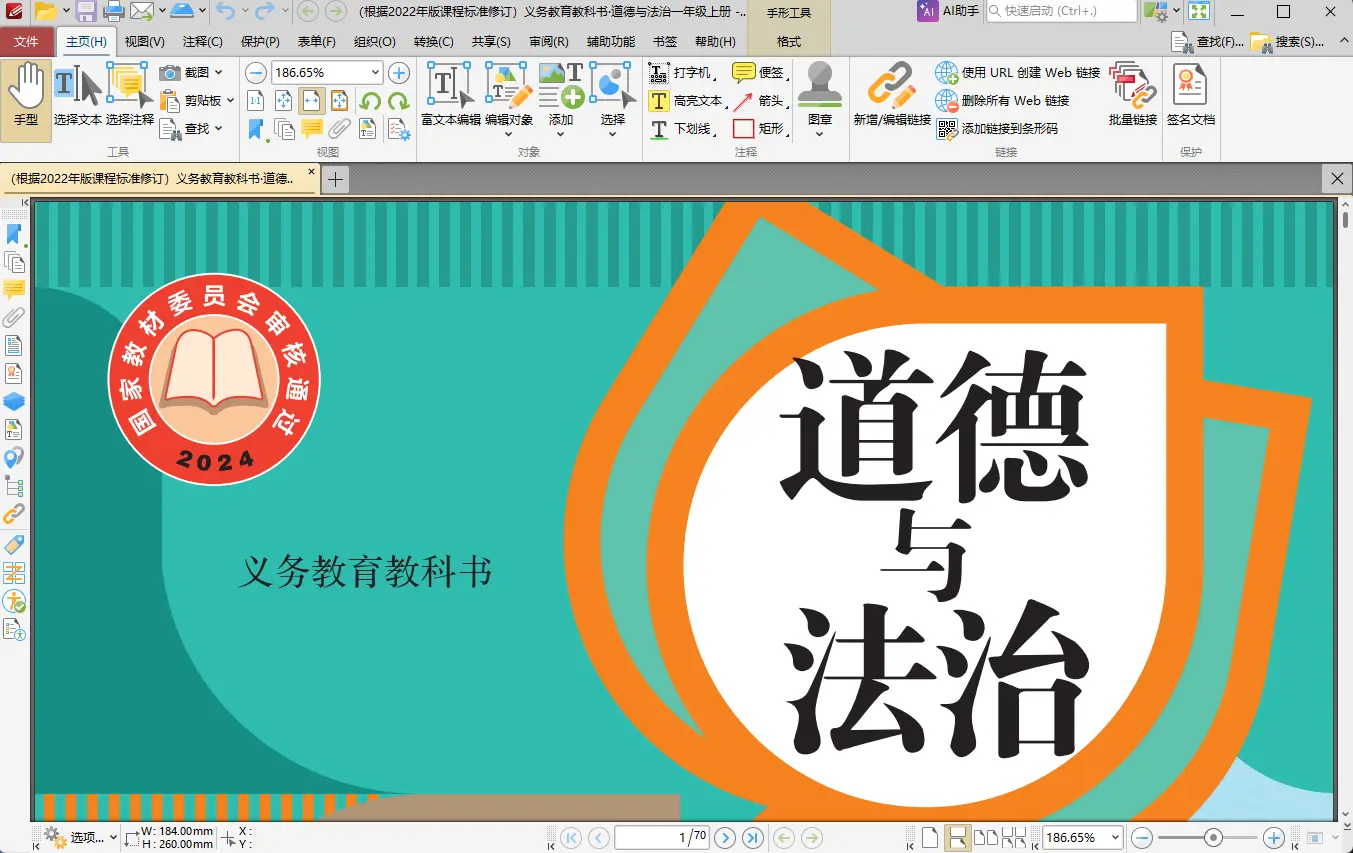Image resolution: width=1353 pixels, height=853 pixels.
Task: Set zoom to actual size (1:1) in the ribbon
Action: click(x=256, y=101)
